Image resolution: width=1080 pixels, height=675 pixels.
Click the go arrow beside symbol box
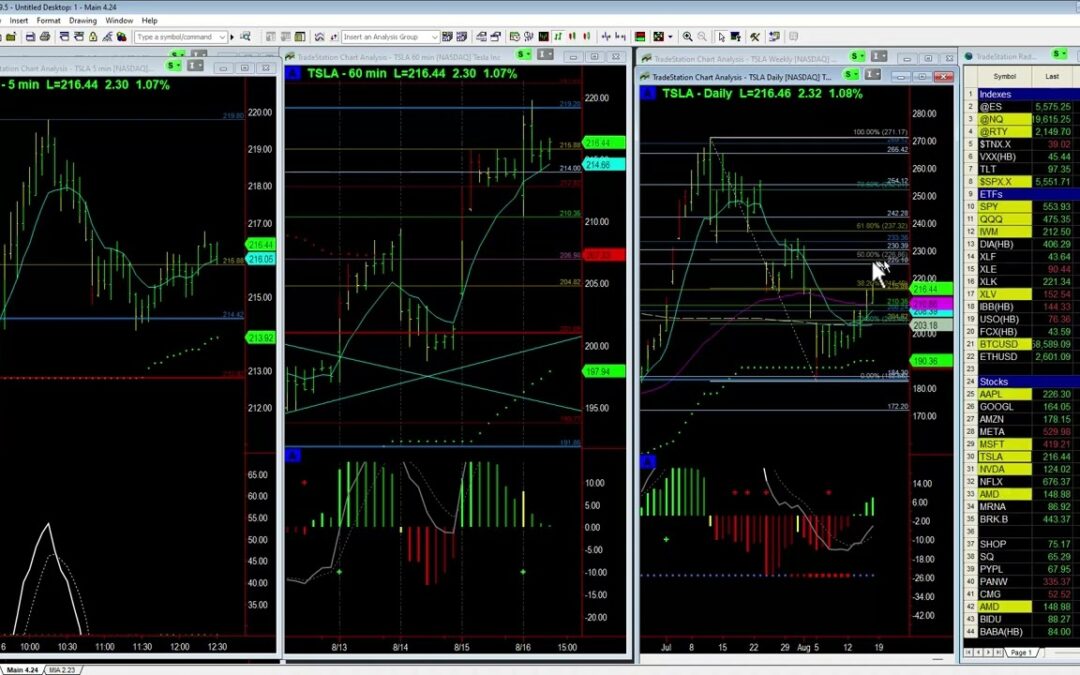(x=232, y=37)
